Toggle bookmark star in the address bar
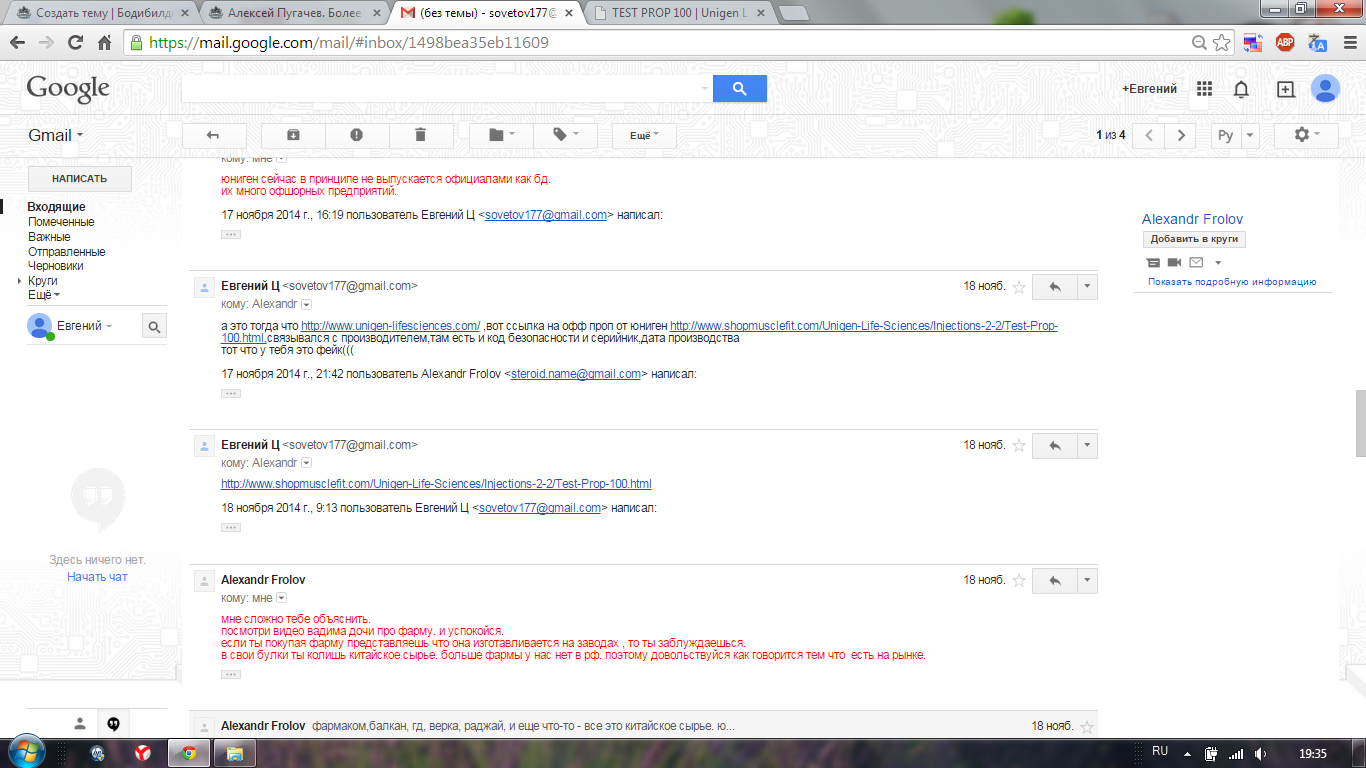Image resolution: width=1366 pixels, height=768 pixels. (1222, 43)
